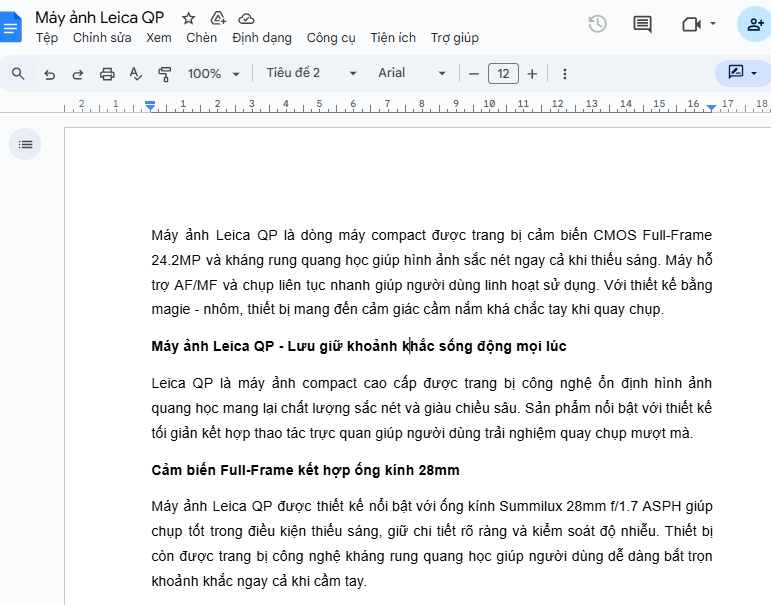The height and width of the screenshot is (605, 771).
Task: Click the word '24.2MP' in first paragraph
Action: 176,260
